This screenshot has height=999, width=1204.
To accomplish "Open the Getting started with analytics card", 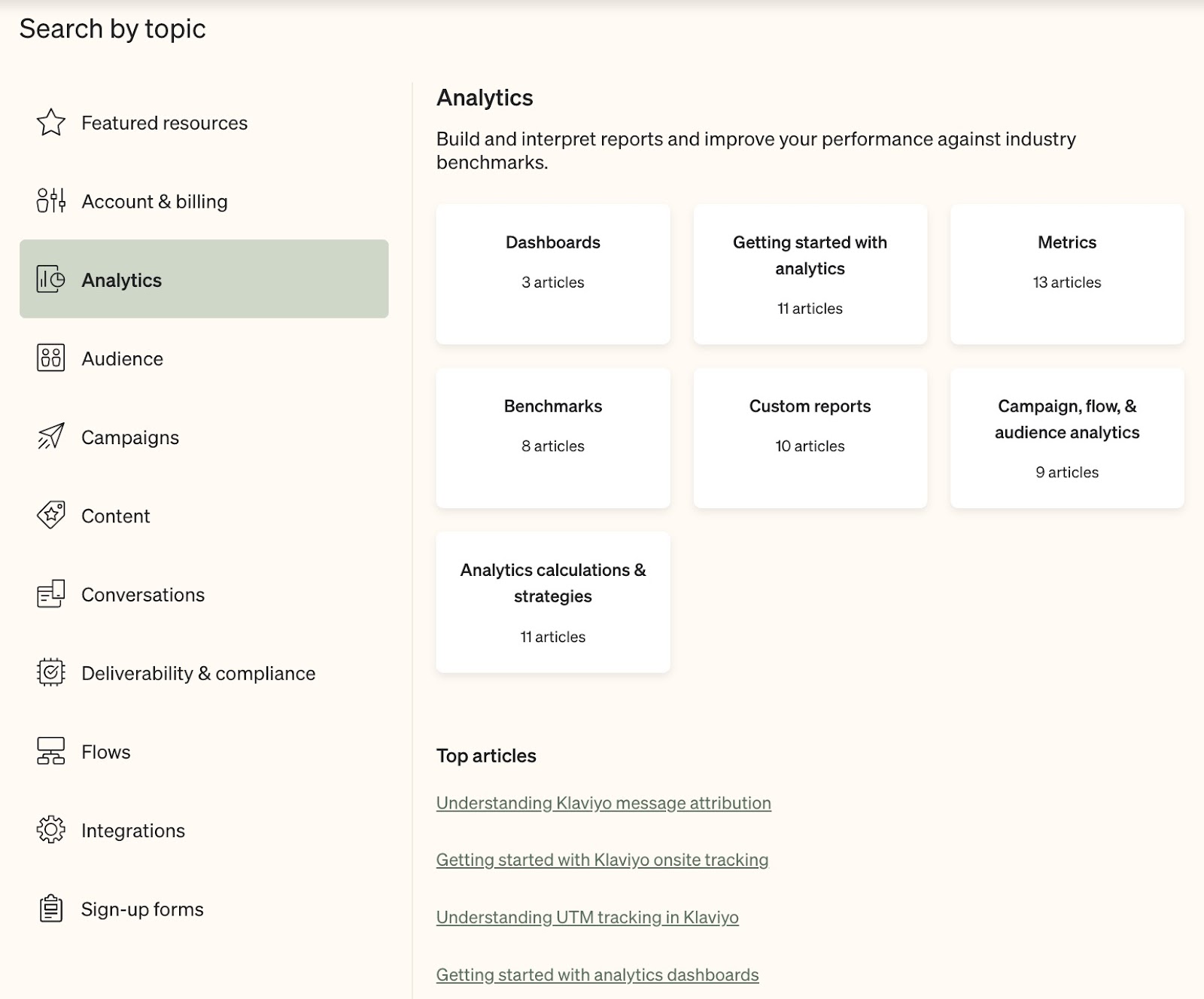I will pos(810,274).
